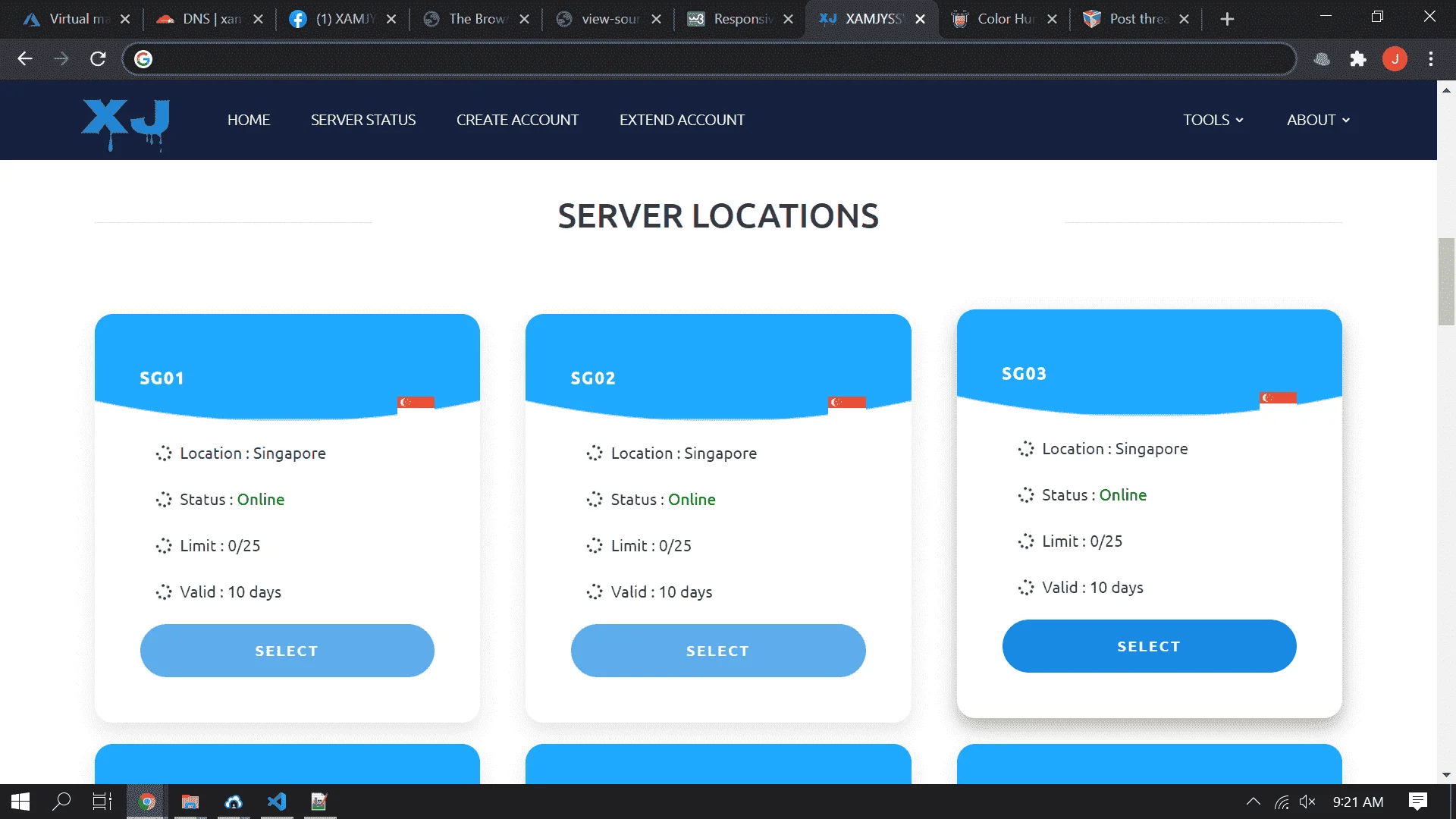Go back with the browser back arrow
The width and height of the screenshot is (1456, 819).
(25, 59)
